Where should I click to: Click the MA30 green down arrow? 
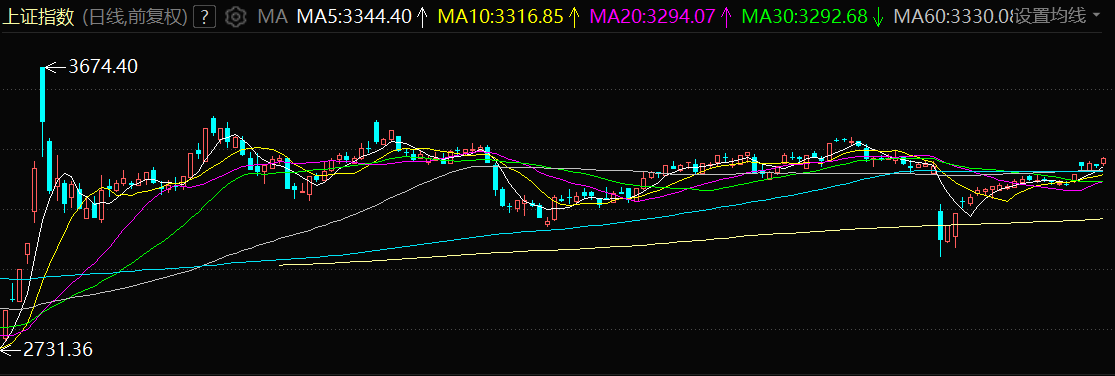[878, 16]
